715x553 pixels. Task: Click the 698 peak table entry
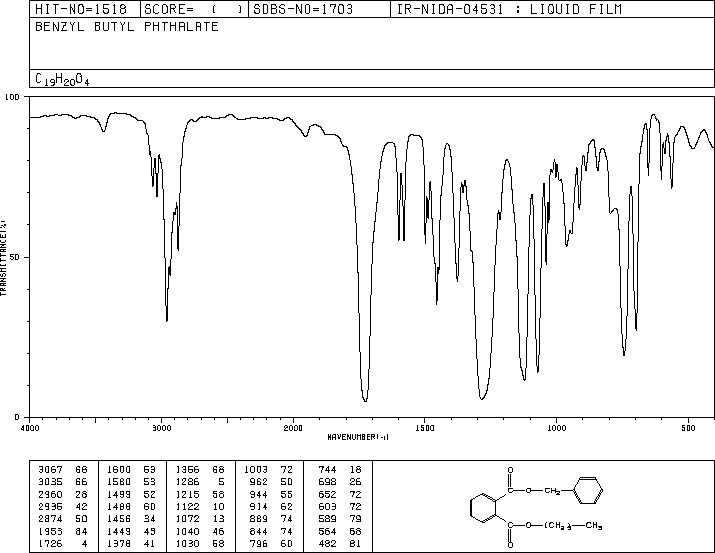(340, 481)
